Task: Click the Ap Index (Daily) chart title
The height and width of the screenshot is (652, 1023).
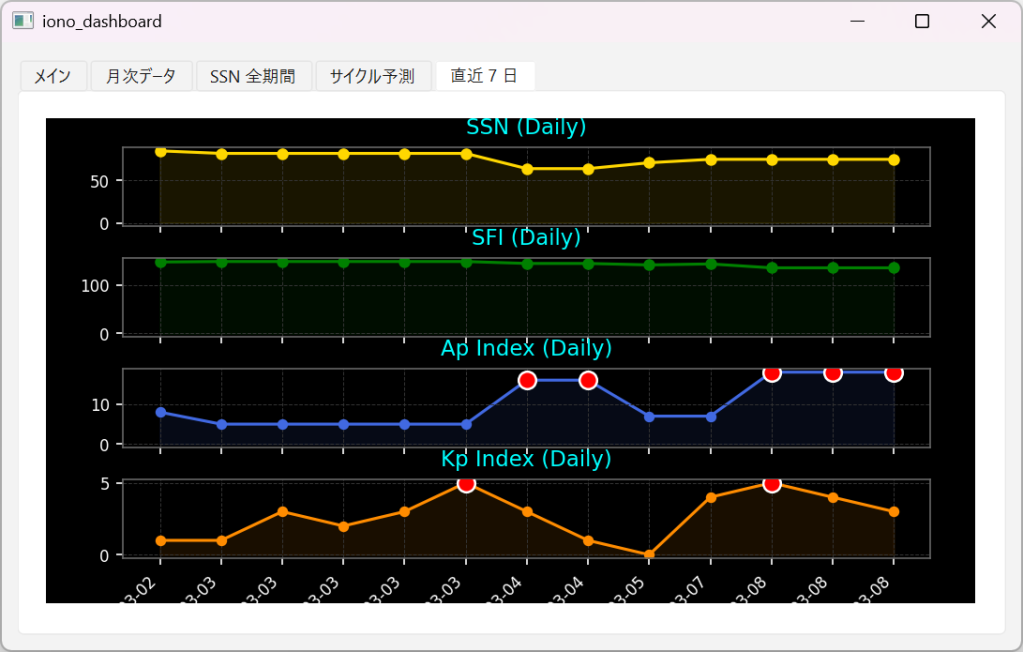Action: tap(526, 348)
